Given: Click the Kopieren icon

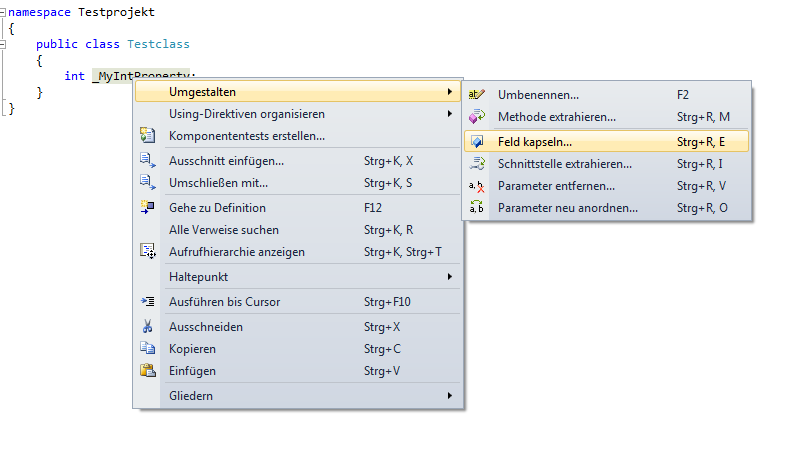Looking at the screenshot, I should pyautogui.click(x=148, y=349).
